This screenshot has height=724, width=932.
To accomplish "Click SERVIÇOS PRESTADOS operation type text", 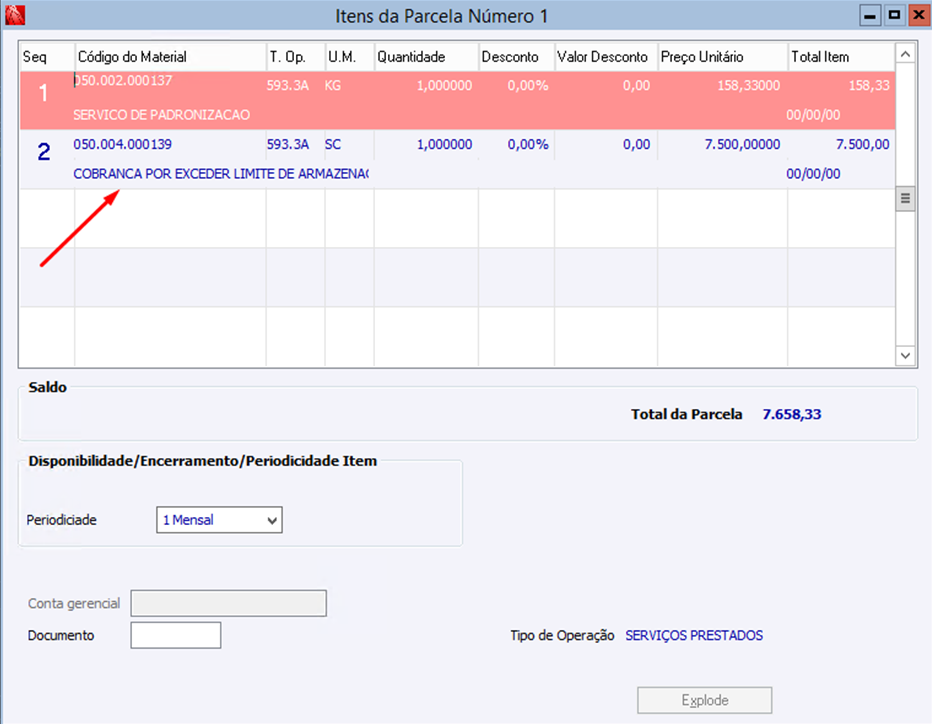I will point(694,635).
